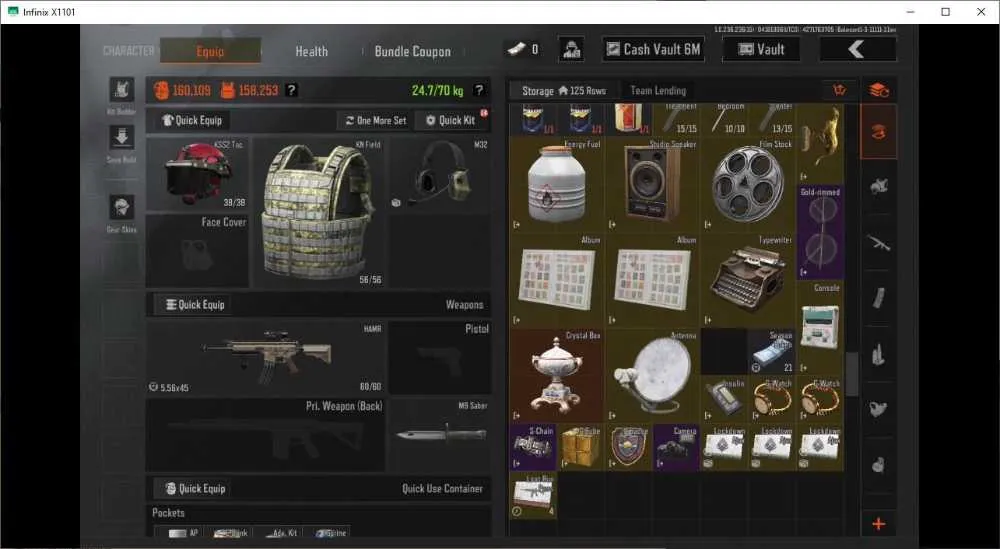Select the Console item in storage
The width and height of the screenshot is (1000, 549).
tap(820, 328)
